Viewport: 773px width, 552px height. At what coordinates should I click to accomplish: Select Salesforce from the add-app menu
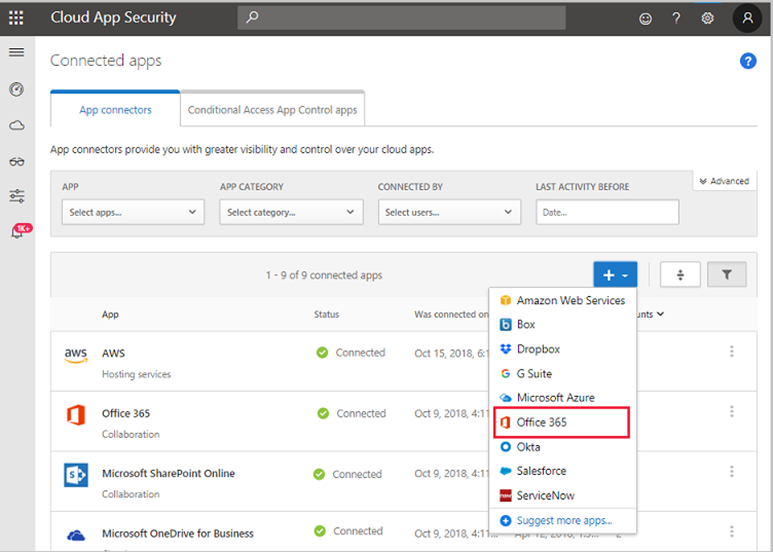click(x=562, y=471)
